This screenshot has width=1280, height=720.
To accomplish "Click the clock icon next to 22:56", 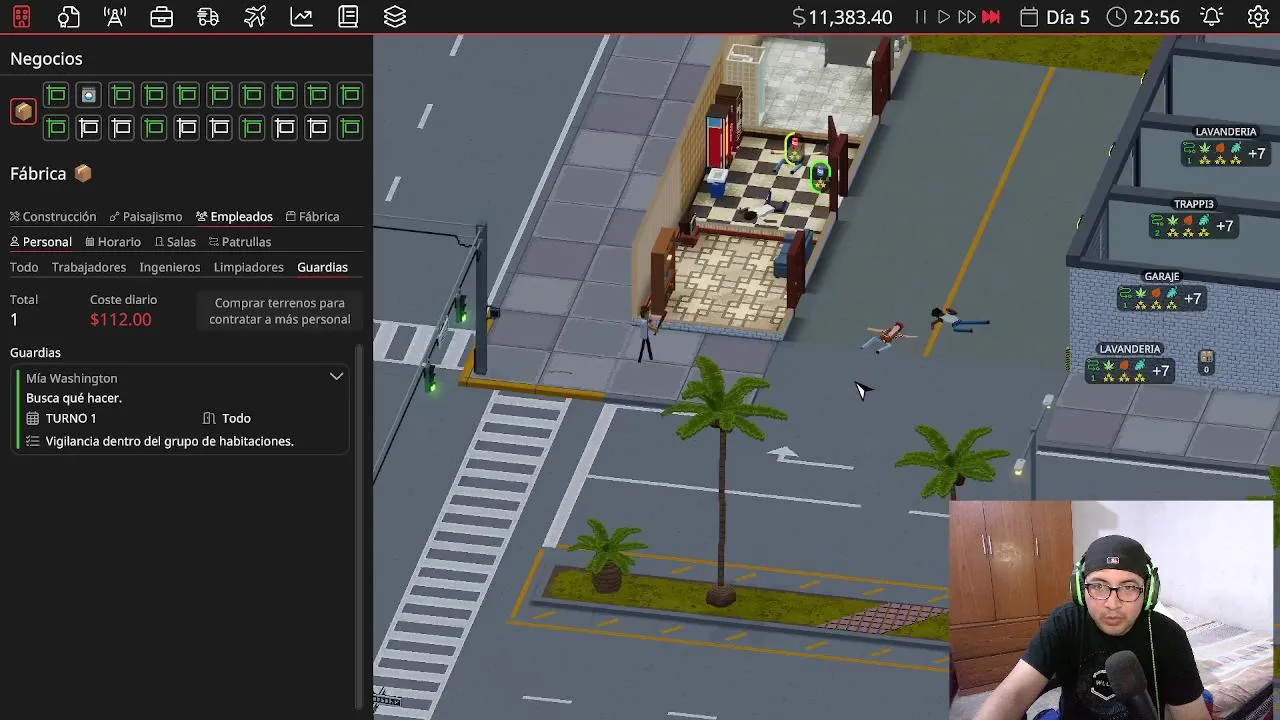I will point(1117,17).
